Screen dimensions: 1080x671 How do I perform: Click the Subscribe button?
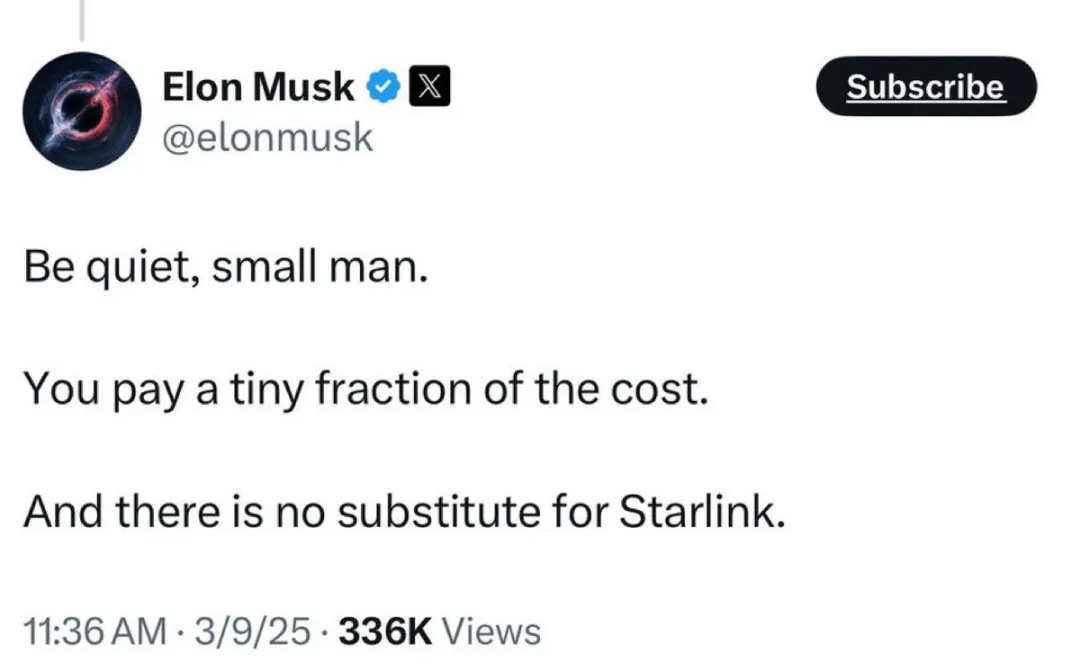point(926,87)
